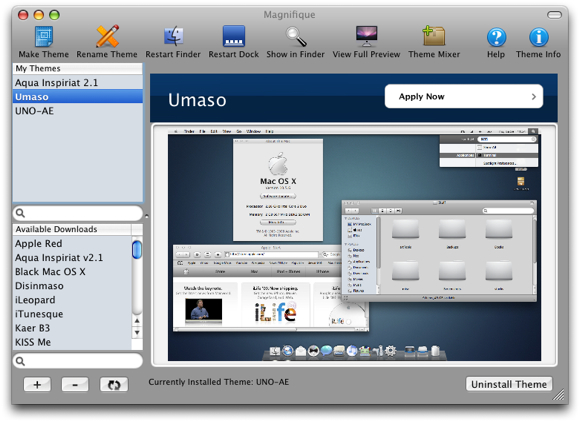Image resolution: width=580 pixels, height=422 pixels.
Task: Launch the Theme Mixer tool
Action: 434,36
